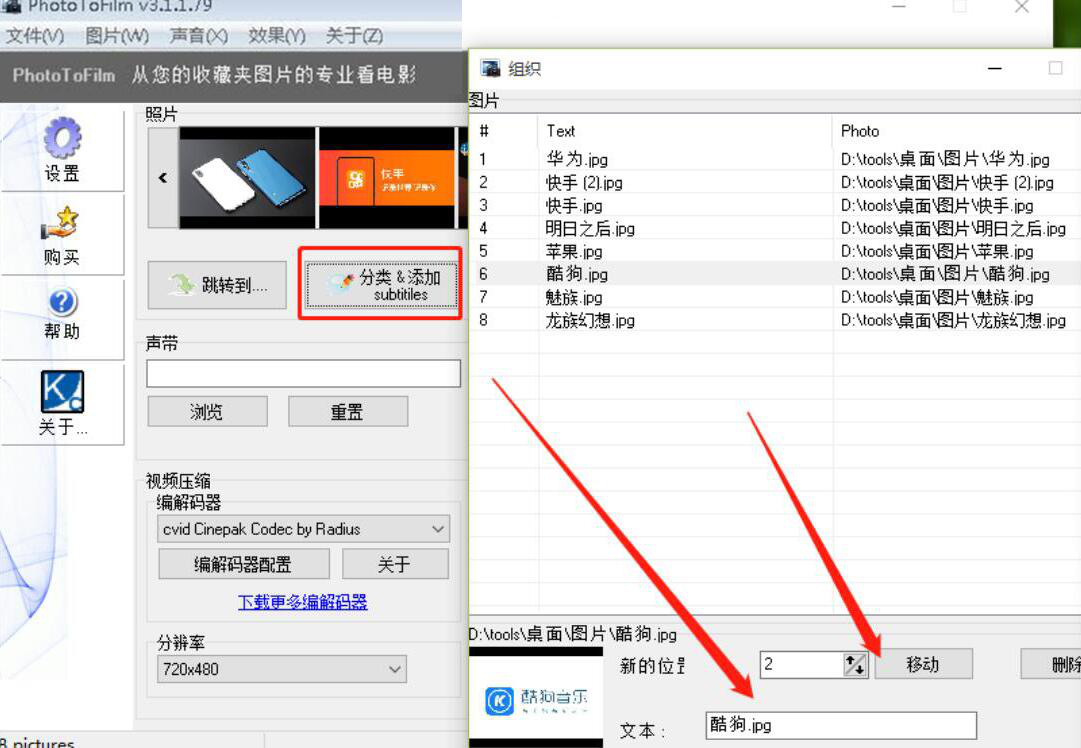Select the phone cases photo thumbnail

247,178
